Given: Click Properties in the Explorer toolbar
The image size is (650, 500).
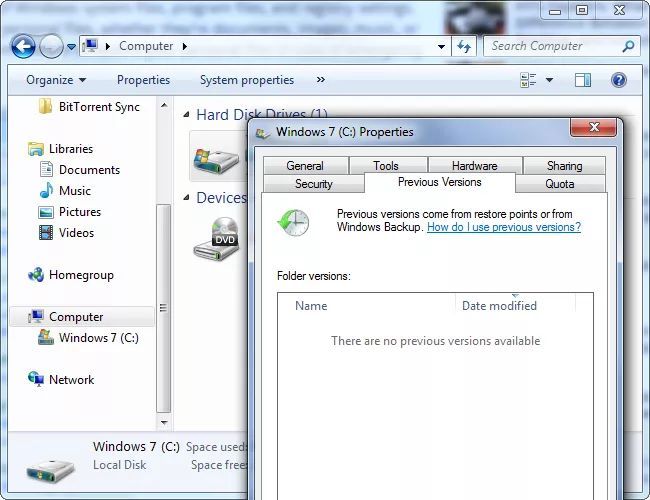Looking at the screenshot, I should [143, 80].
